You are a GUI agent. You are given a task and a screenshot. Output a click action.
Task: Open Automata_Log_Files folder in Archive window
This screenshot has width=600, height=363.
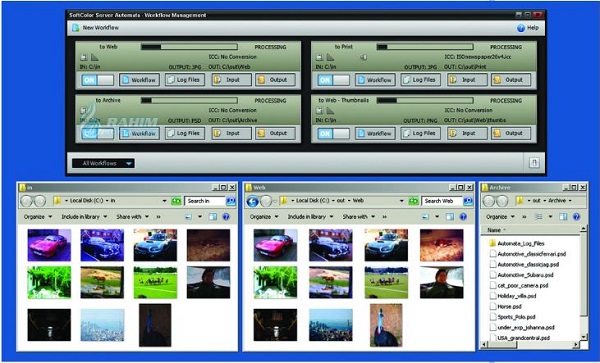[x=517, y=243]
